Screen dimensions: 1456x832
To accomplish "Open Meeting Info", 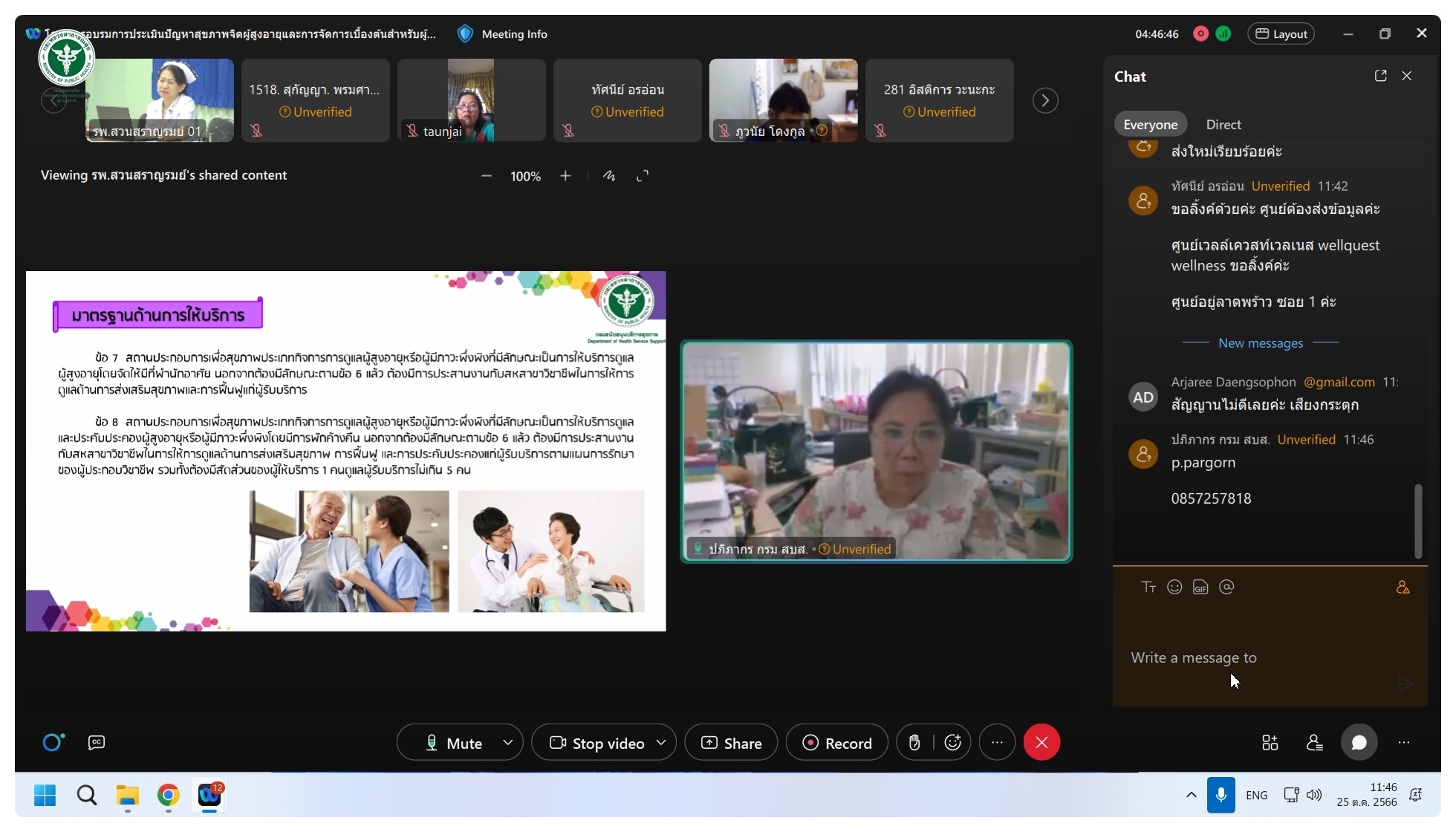I will tap(503, 34).
